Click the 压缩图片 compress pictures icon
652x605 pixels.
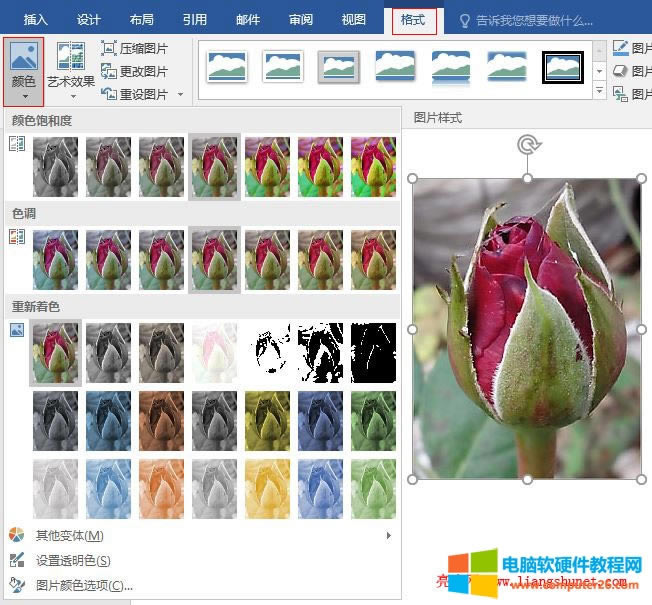109,48
